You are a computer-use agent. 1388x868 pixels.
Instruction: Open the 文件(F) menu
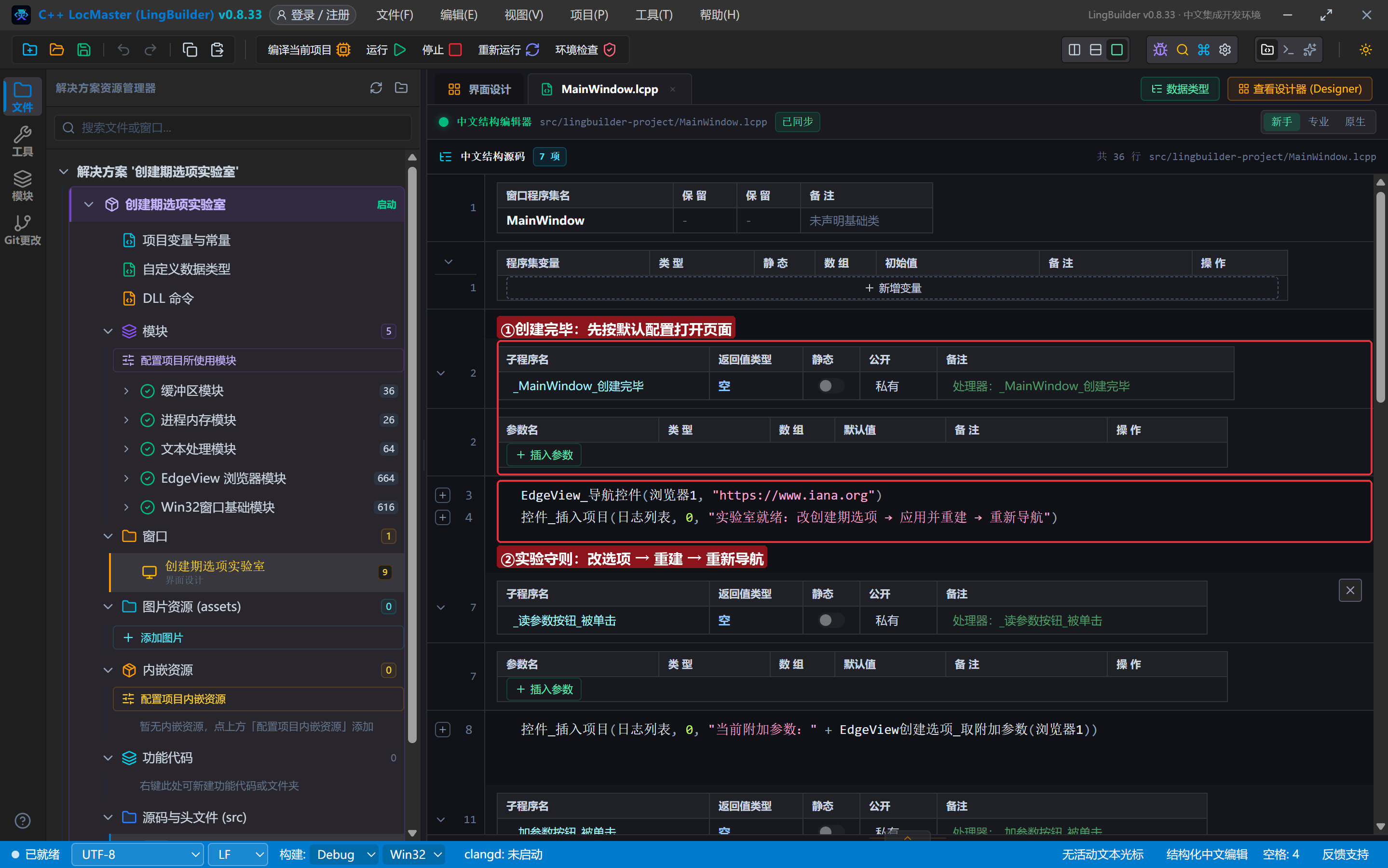click(x=395, y=15)
